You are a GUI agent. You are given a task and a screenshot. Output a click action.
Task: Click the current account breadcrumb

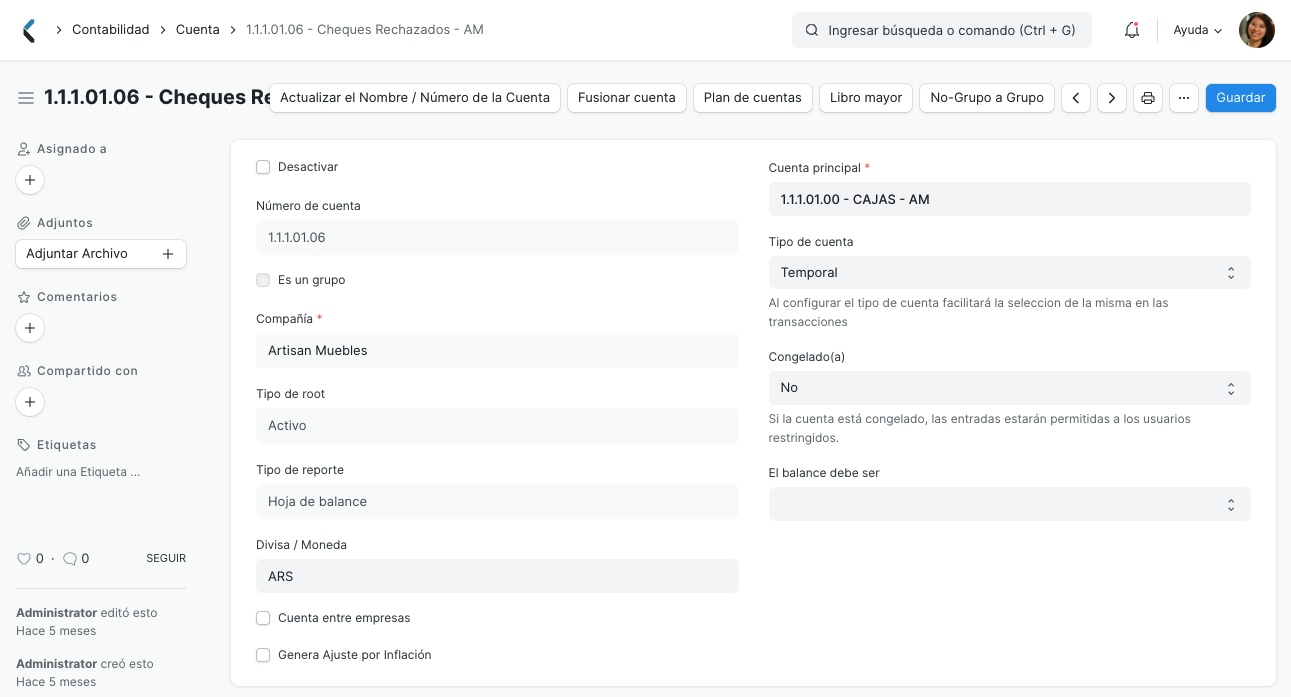365,30
